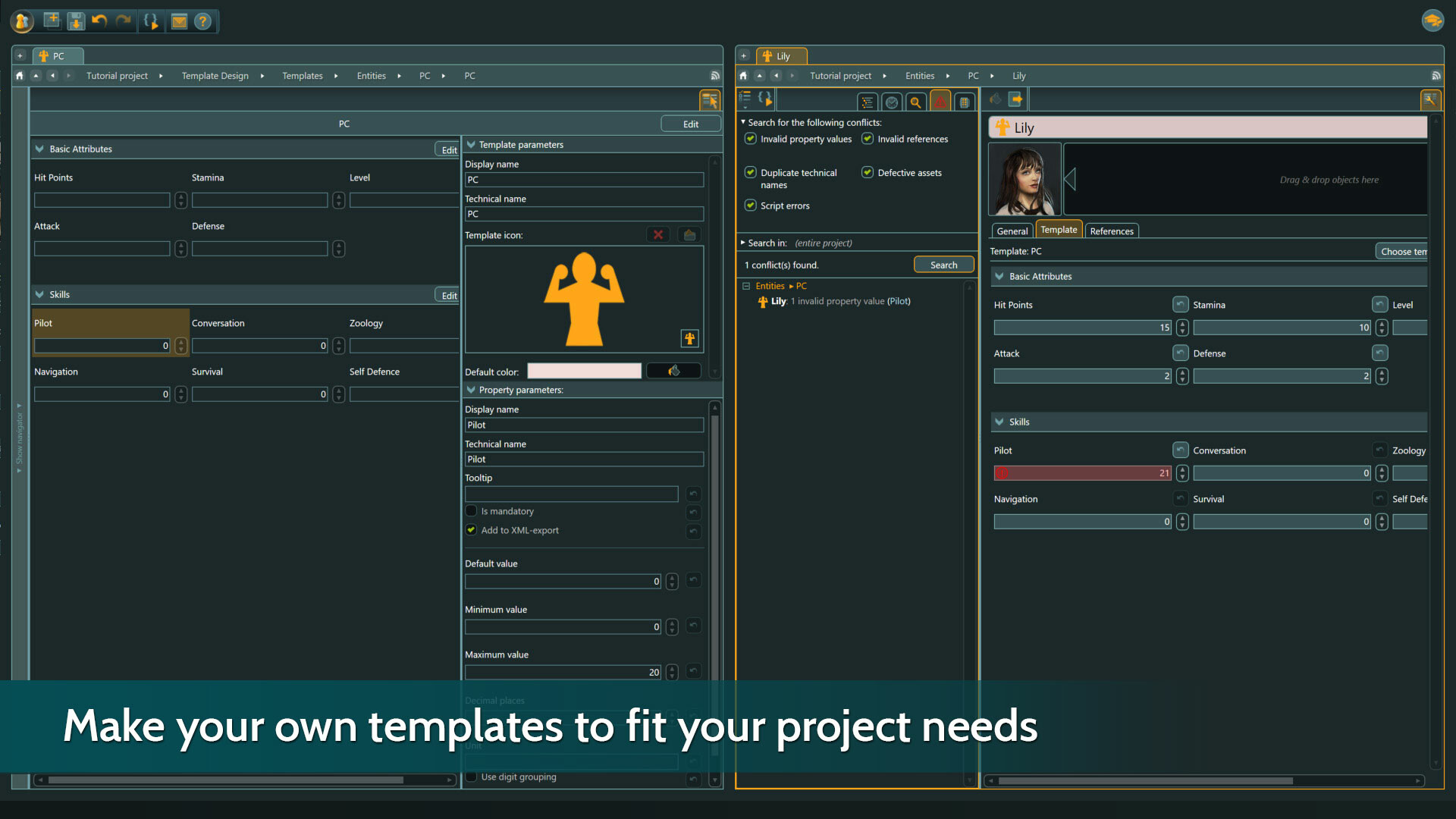Expand the 'Search in' section

pos(742,243)
